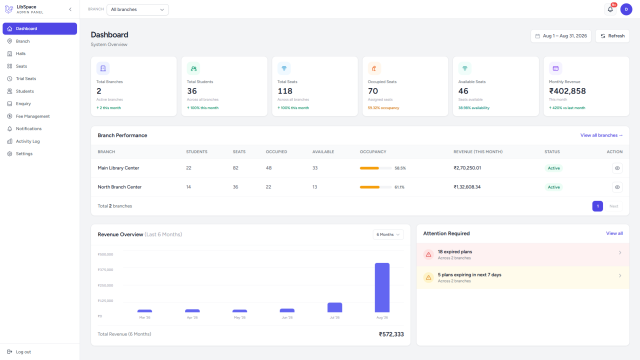Image resolution: width=640 pixels, height=360 pixels.
Task: Click the Occupied Seats card icon
Action: pos(374,69)
